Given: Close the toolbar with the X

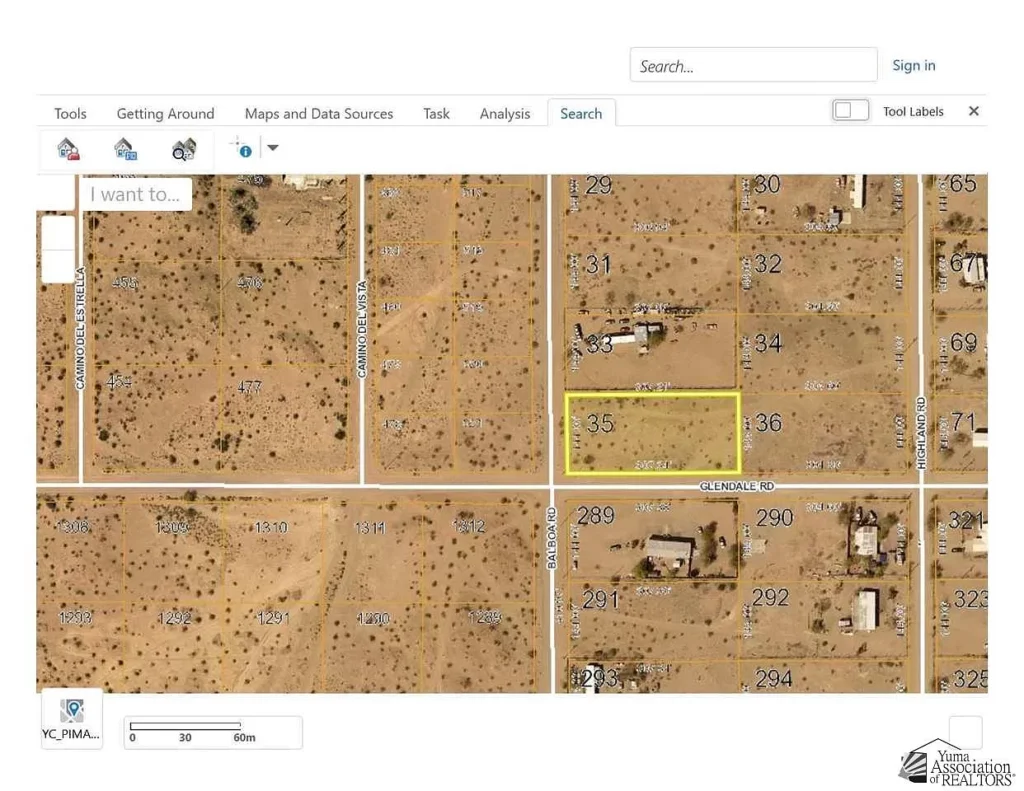Looking at the screenshot, I should (x=973, y=111).
